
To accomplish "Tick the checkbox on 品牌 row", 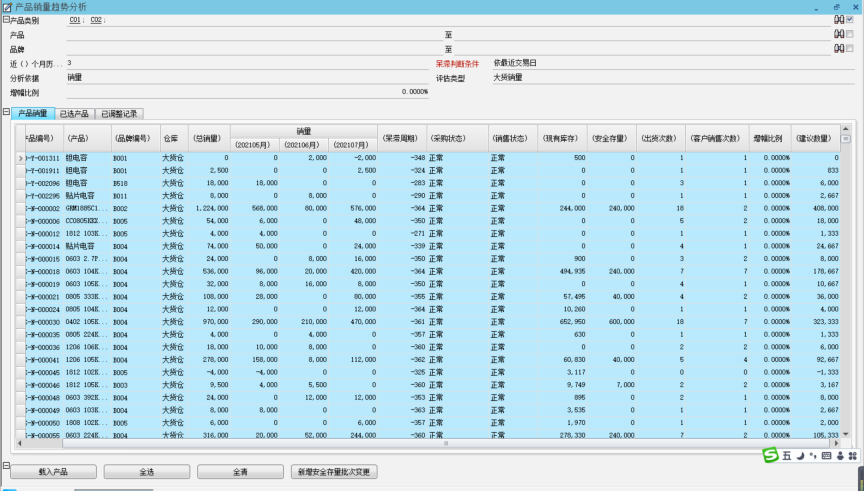I will click(850, 48).
